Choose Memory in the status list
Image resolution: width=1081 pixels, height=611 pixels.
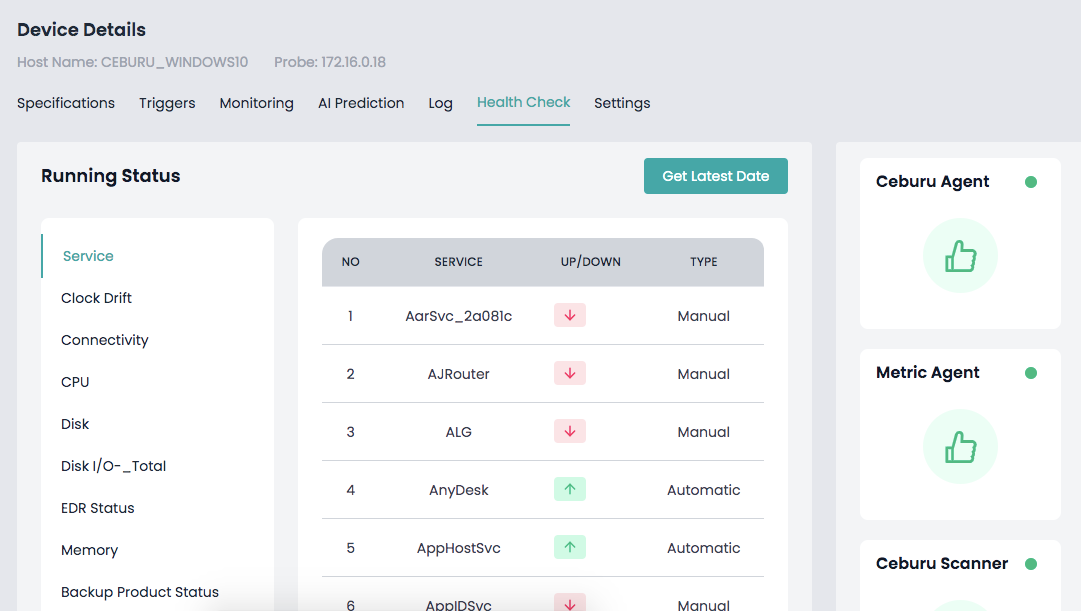point(89,550)
